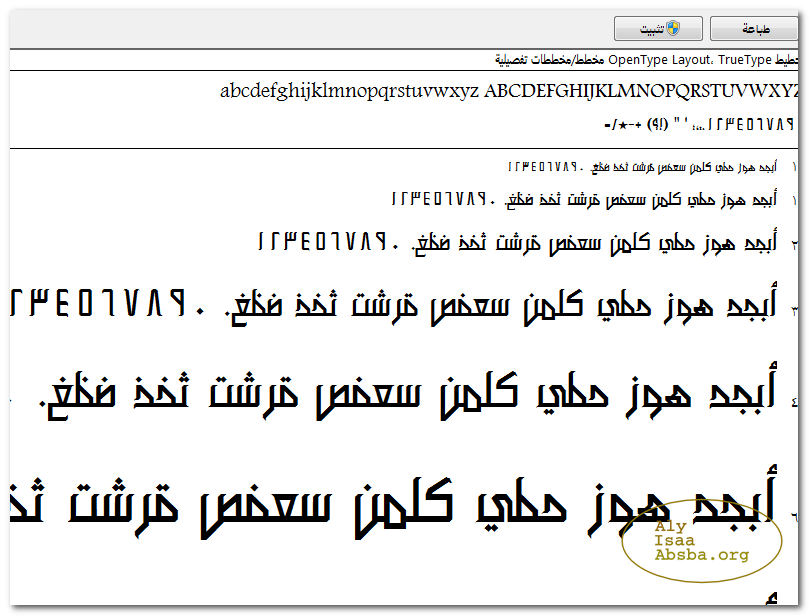
Task: Click the طباعة (Print) button
Action: click(x=755, y=29)
